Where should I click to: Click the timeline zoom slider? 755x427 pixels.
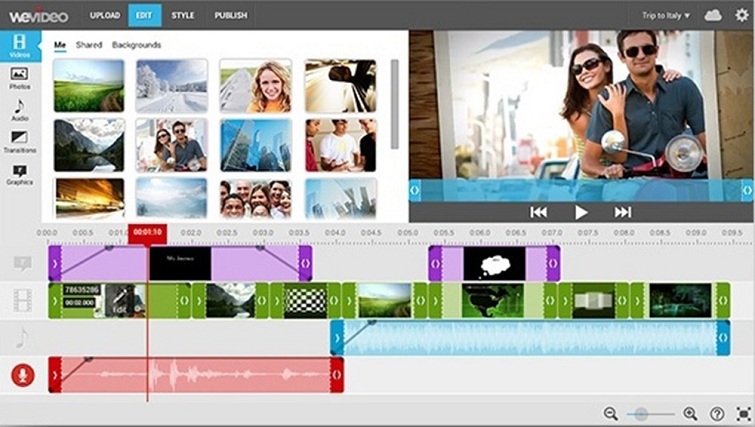[650, 413]
